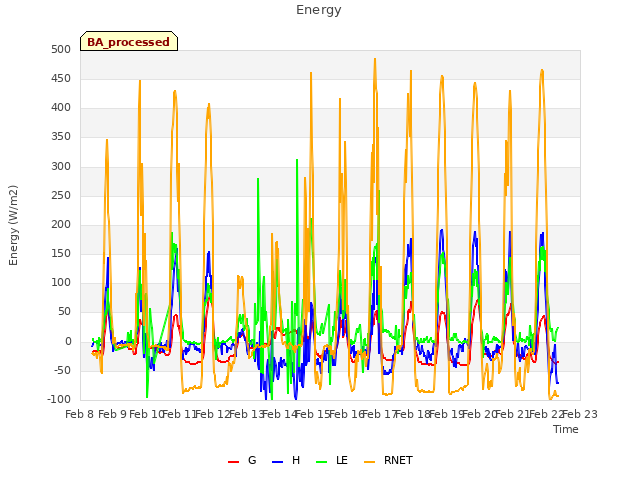
Task: Click the Feb 8 x-axis tick label
Action: 79,414
